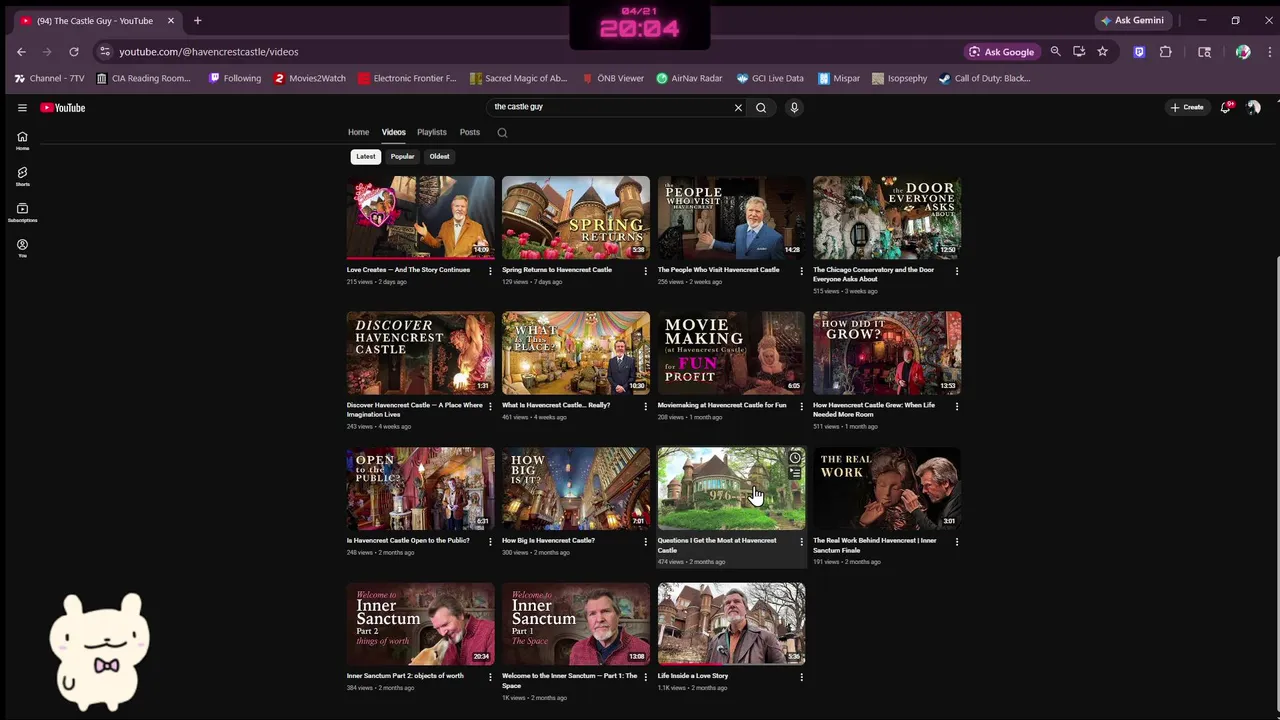Play Movie Making for Fun Profit thumbnail
This screenshot has height=720, width=1280.
[x=731, y=353]
